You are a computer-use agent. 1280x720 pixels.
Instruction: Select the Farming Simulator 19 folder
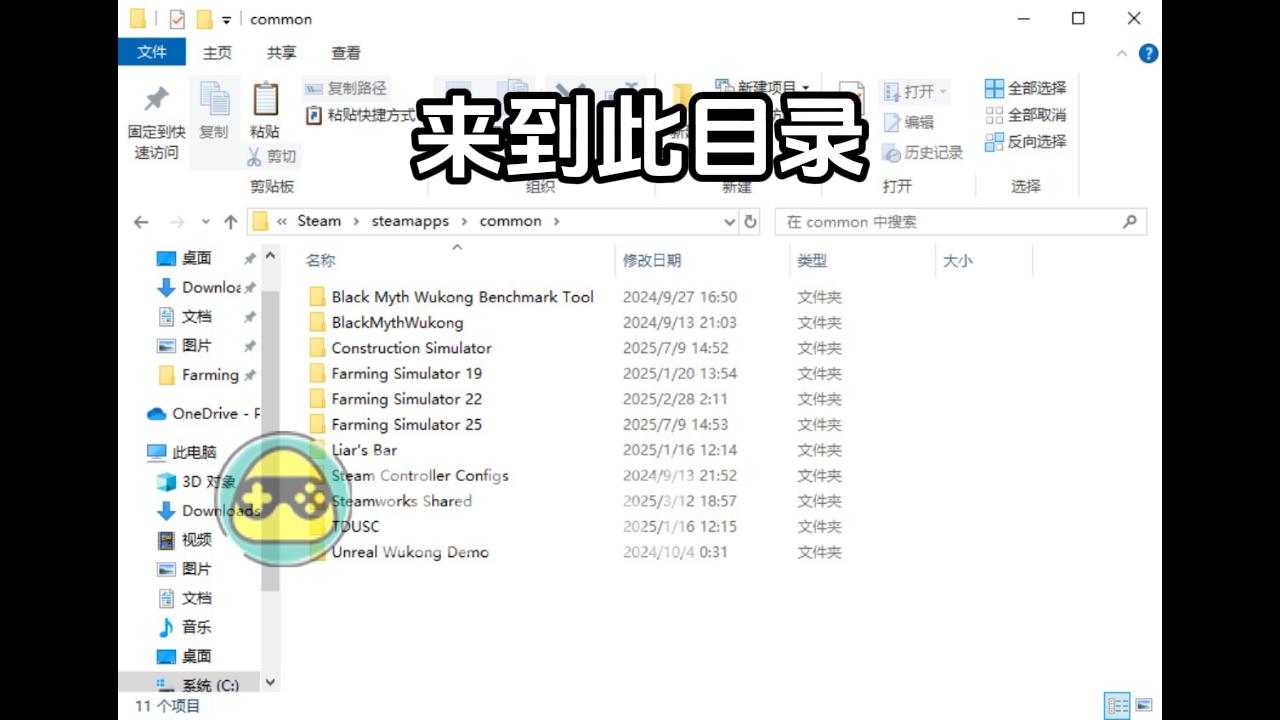tap(406, 373)
